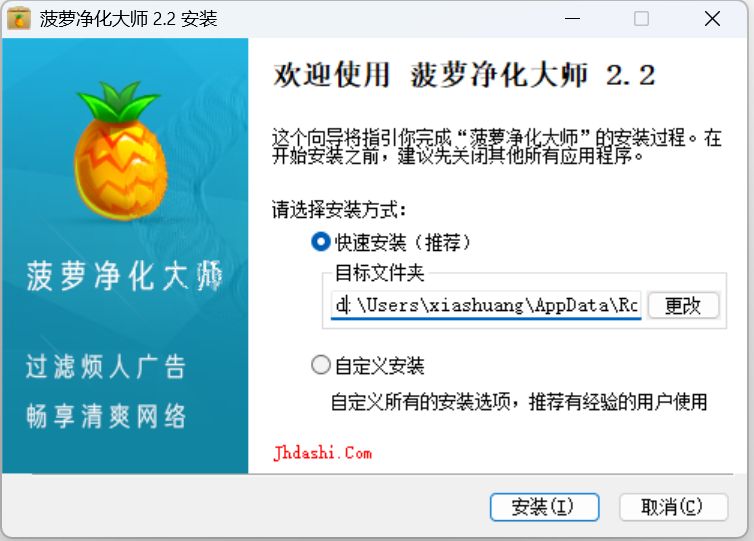Click the 过滤烦人广告 slogan text
754x541 pixels.
tap(105, 366)
